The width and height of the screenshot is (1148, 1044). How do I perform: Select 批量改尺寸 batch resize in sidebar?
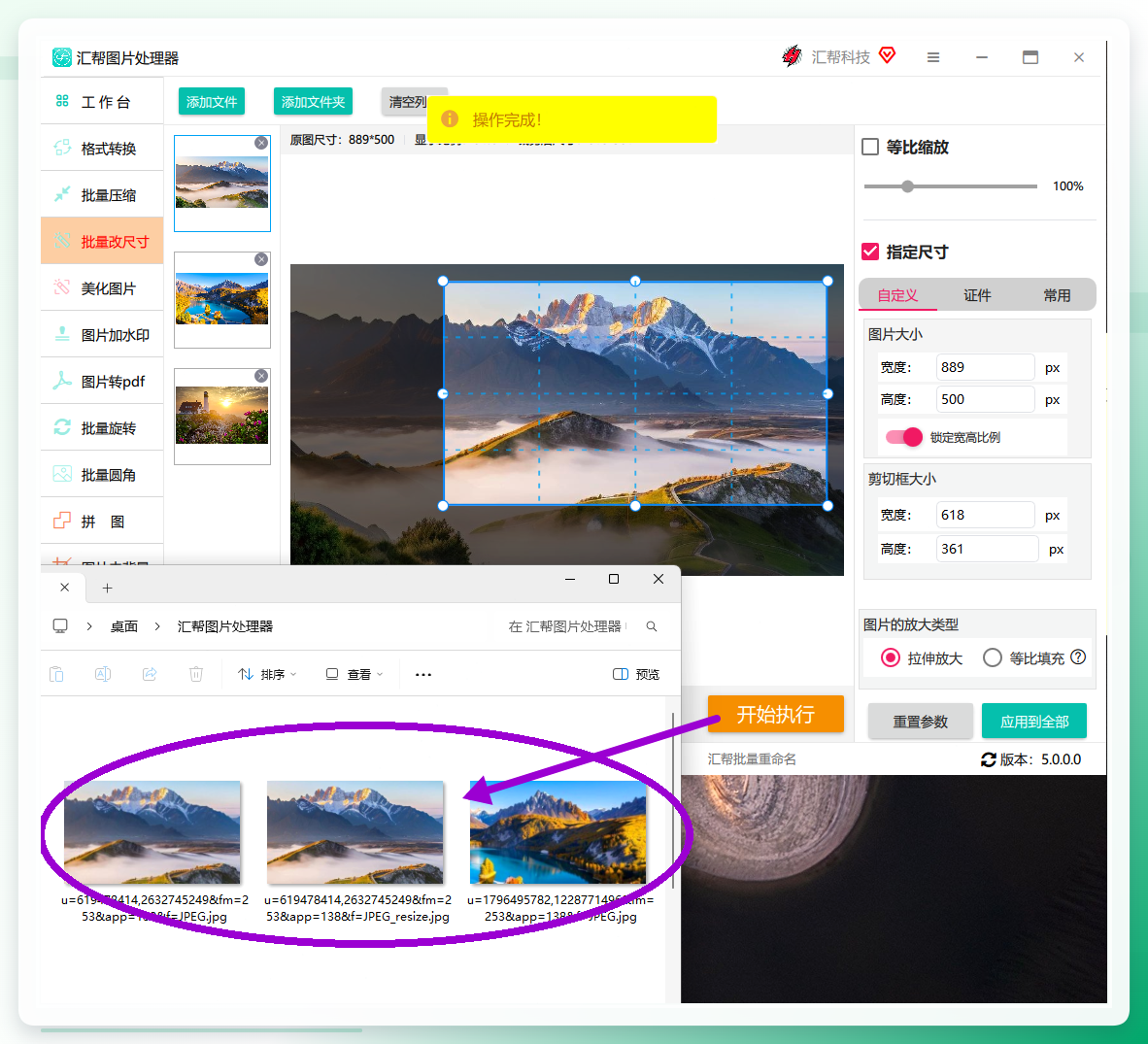click(102, 241)
